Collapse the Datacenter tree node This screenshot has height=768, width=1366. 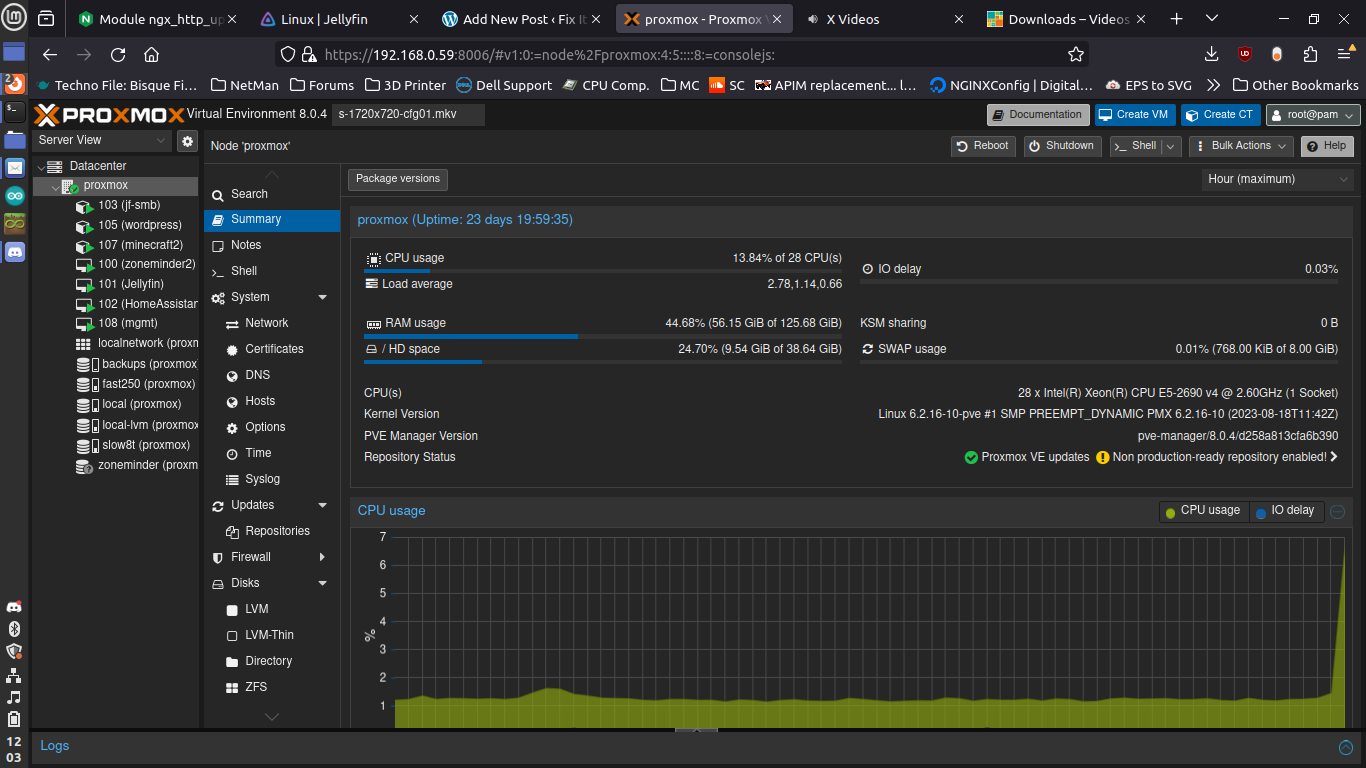[x=41, y=166]
